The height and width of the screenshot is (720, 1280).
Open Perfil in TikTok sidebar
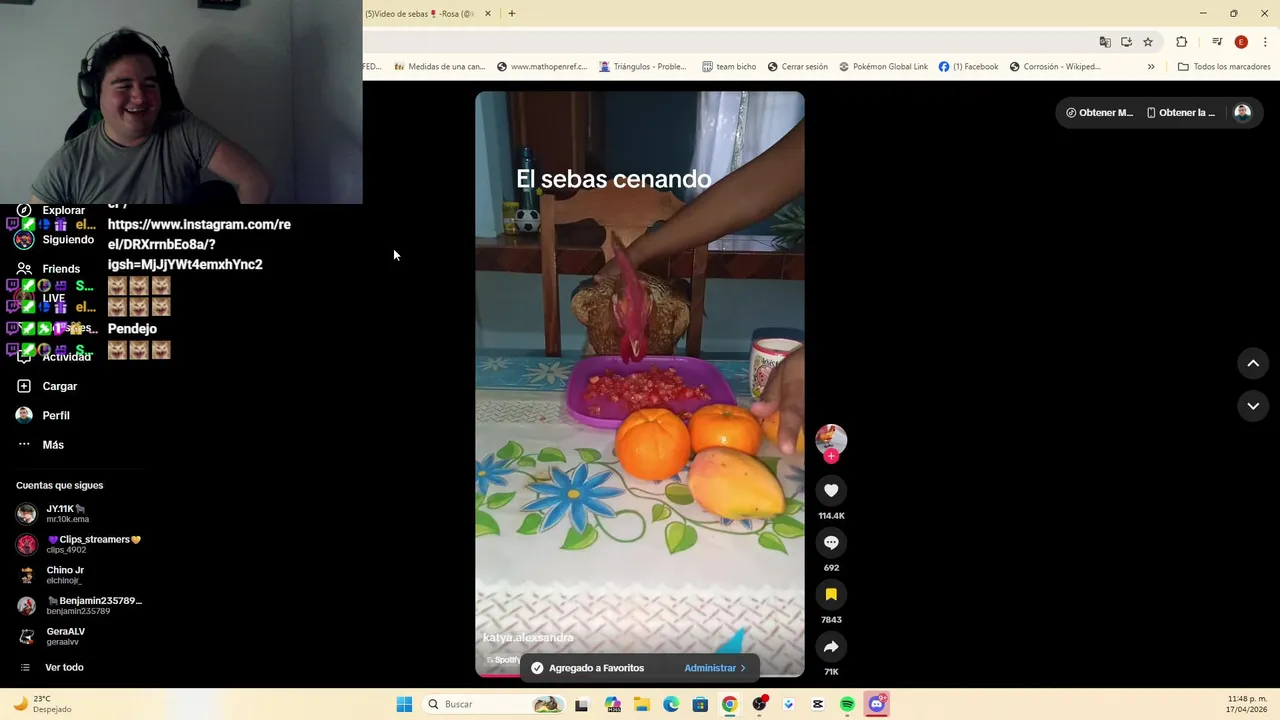pos(44,415)
